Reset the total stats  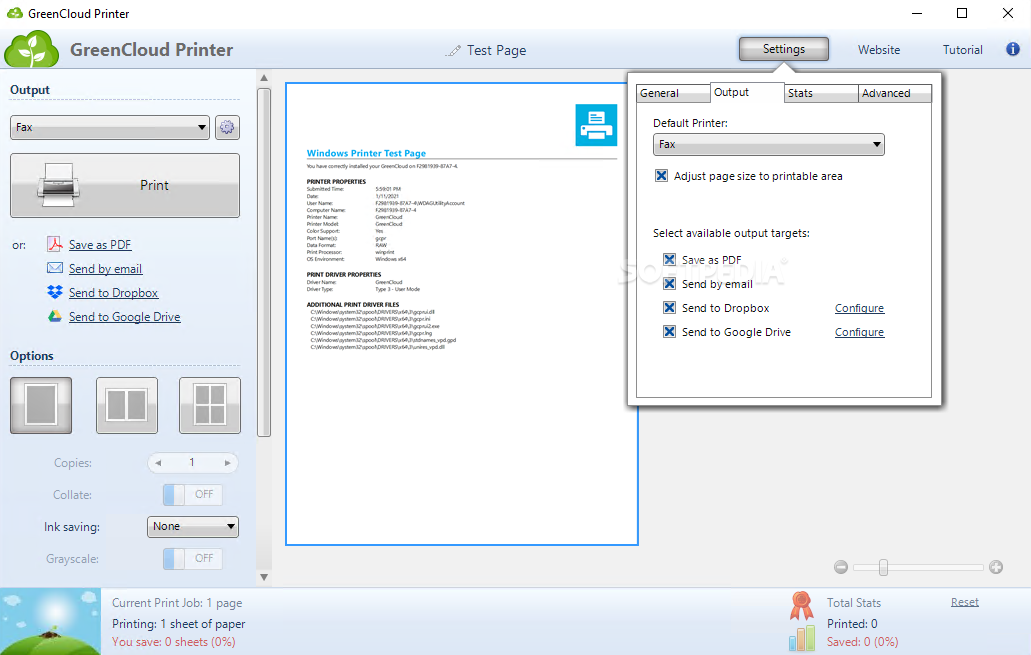tap(965, 602)
